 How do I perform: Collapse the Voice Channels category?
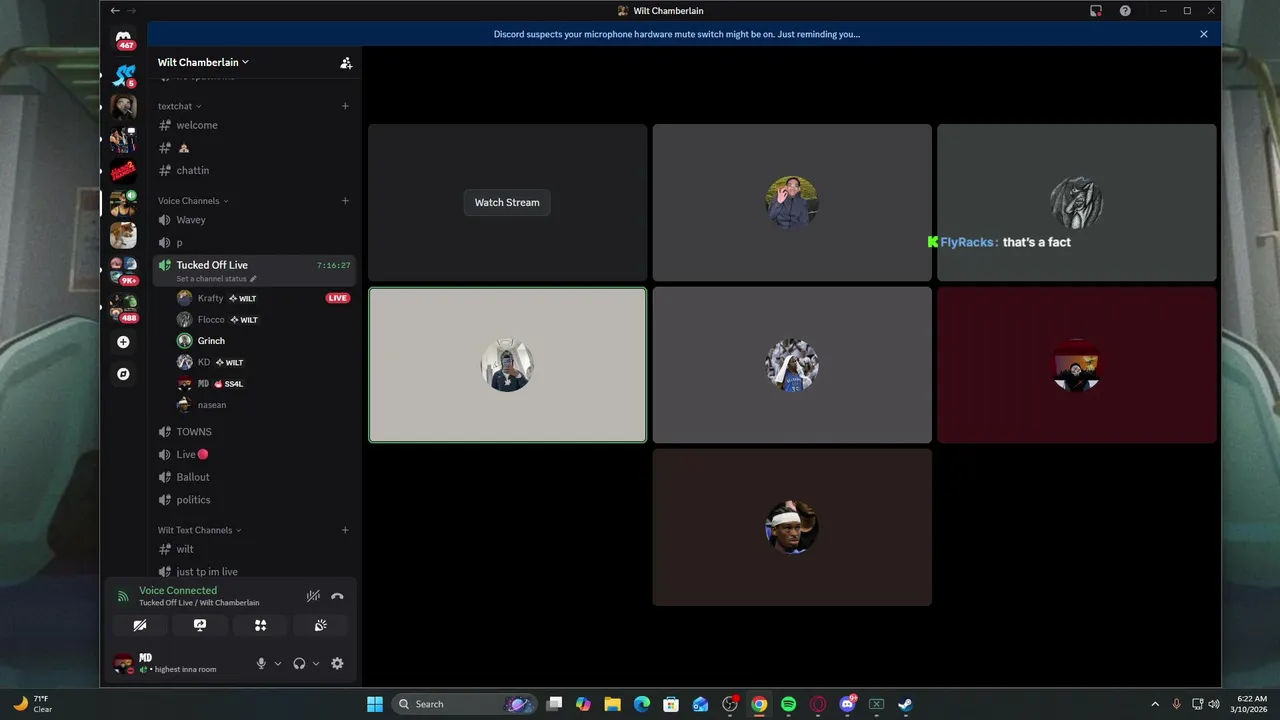coord(193,201)
